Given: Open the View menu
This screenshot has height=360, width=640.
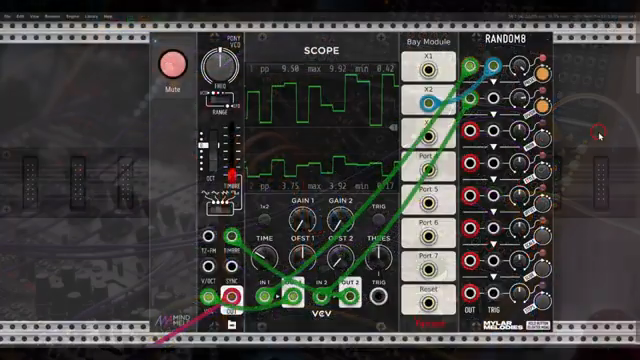Looking at the screenshot, I should (34, 17).
